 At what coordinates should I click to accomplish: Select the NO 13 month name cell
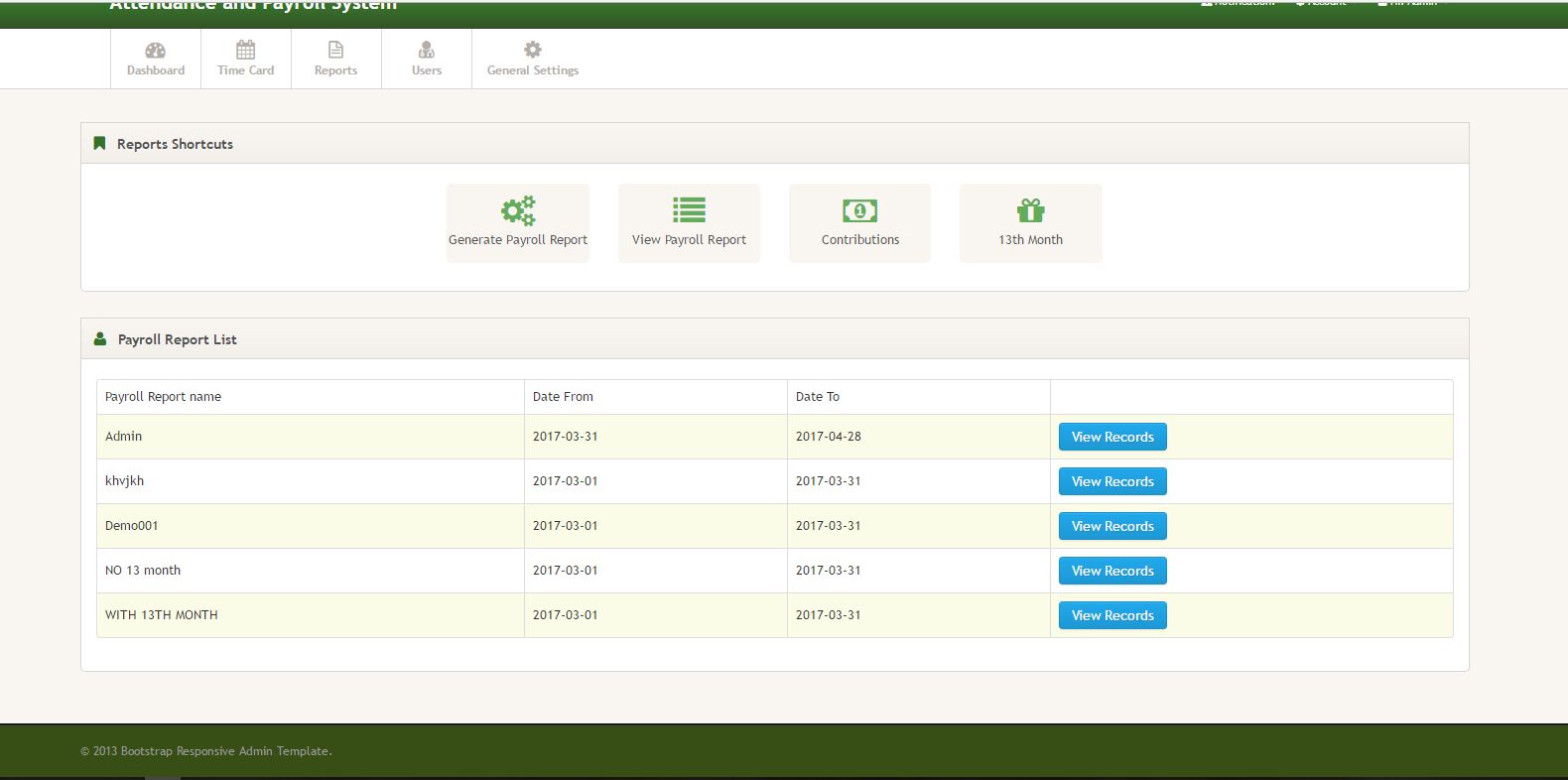click(x=311, y=571)
